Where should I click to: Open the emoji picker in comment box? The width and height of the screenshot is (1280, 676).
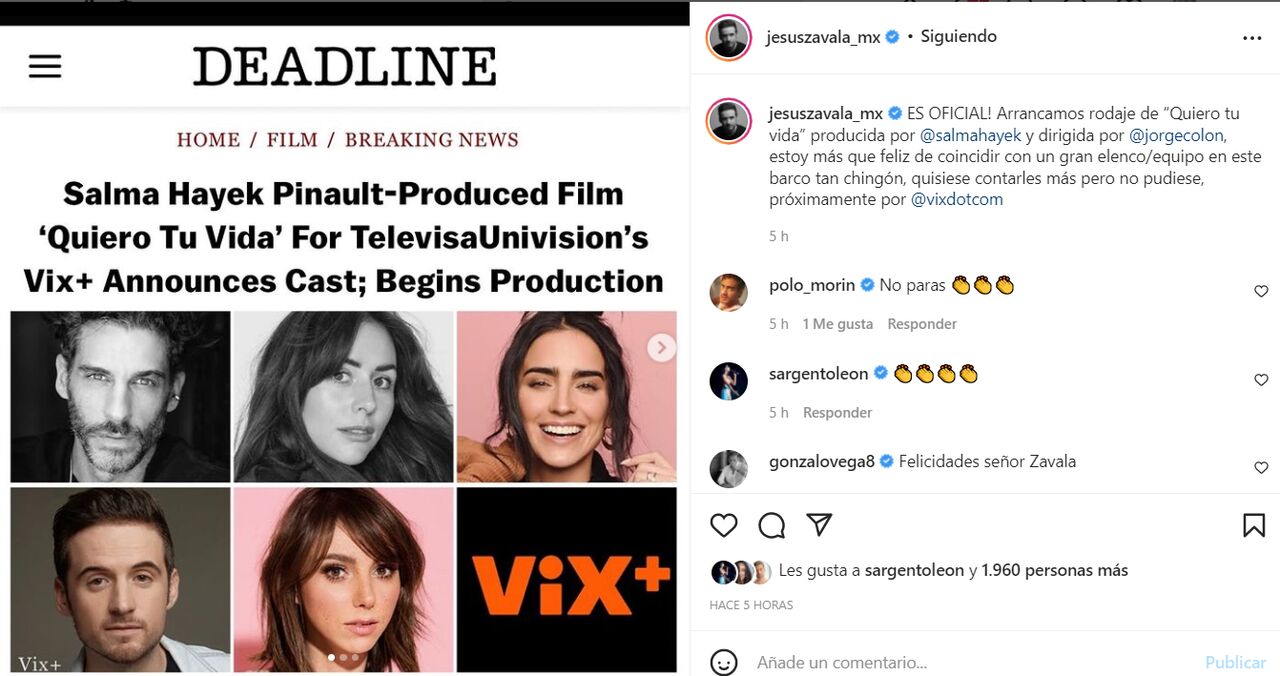pyautogui.click(x=723, y=662)
